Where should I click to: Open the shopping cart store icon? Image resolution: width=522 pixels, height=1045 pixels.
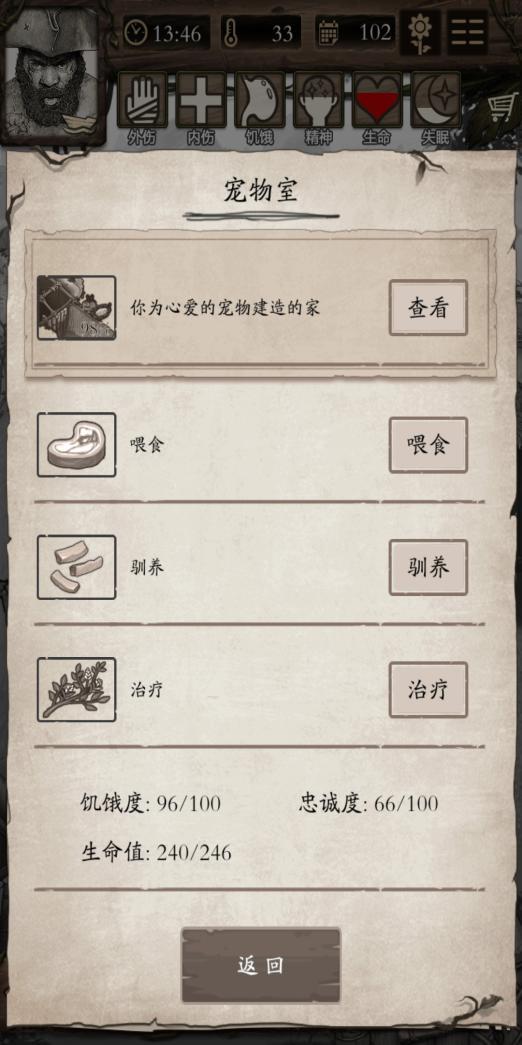503,107
